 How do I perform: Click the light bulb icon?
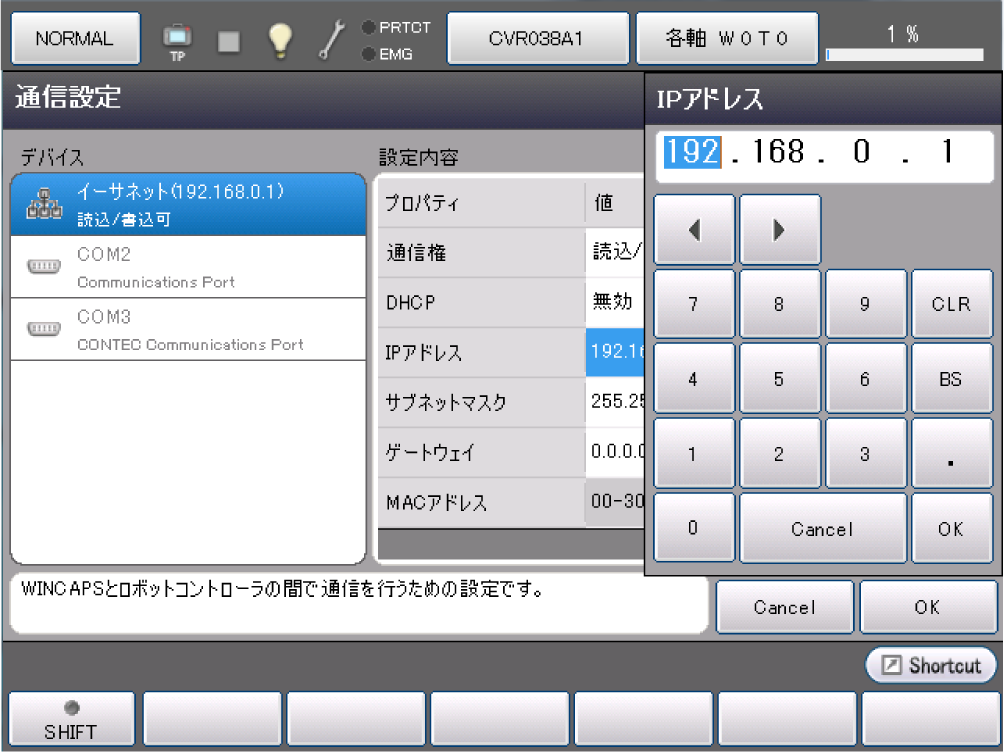coord(281,40)
